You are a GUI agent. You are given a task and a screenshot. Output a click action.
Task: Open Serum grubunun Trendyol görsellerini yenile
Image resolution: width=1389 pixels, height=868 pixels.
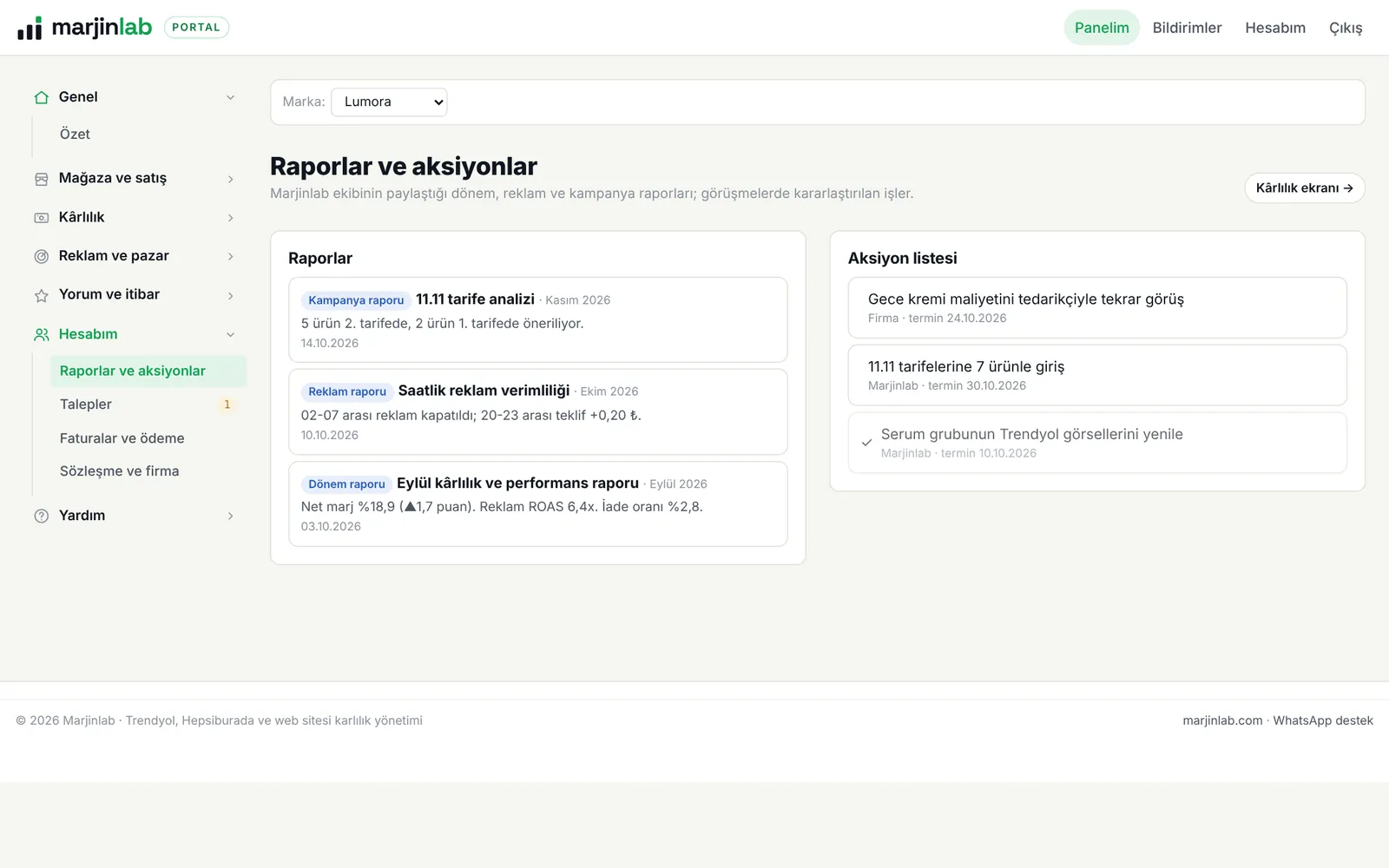coord(1097,443)
